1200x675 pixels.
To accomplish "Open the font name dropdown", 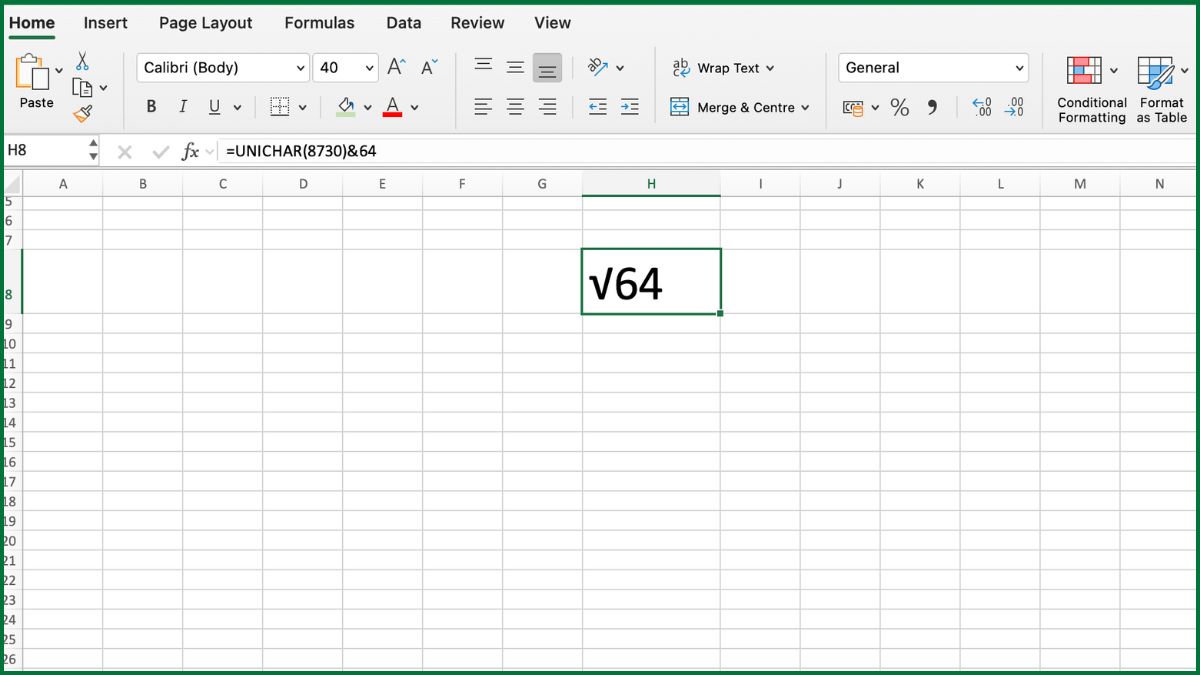I will pyautogui.click(x=299, y=67).
